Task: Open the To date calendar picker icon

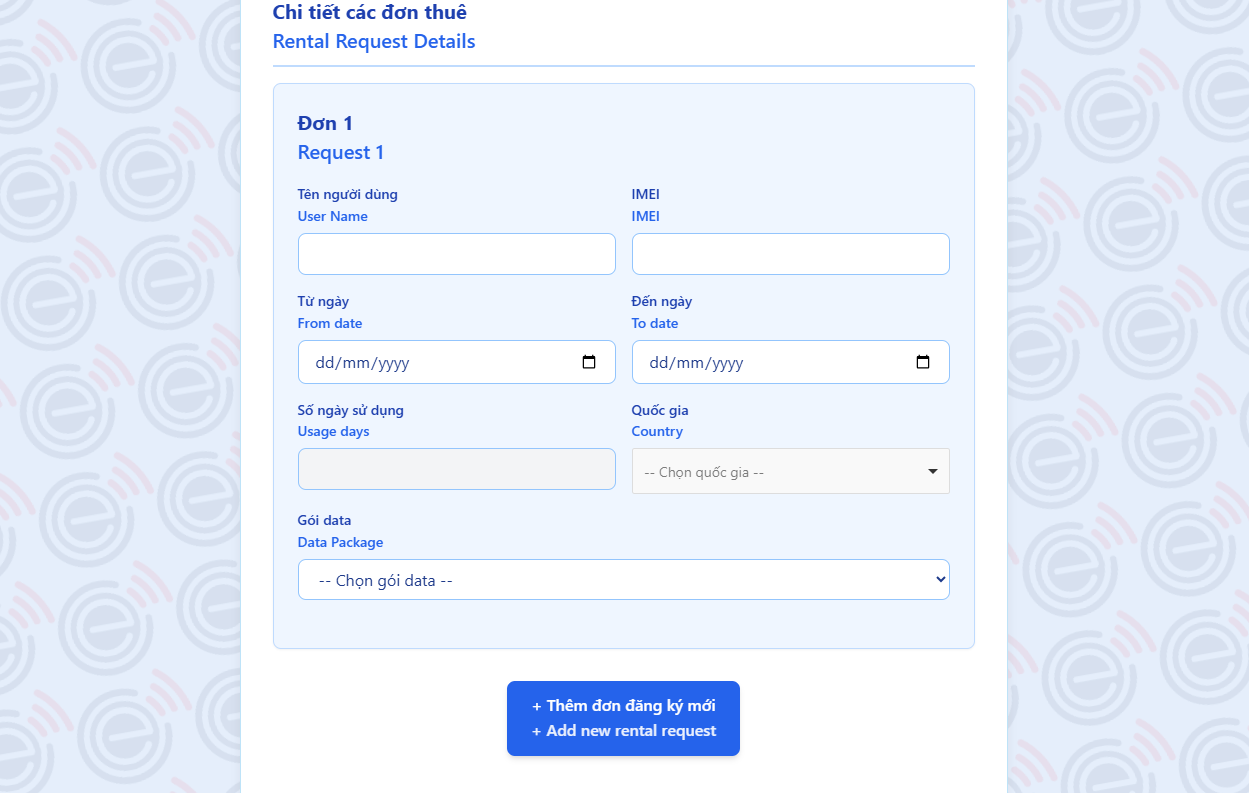Action: (x=923, y=362)
